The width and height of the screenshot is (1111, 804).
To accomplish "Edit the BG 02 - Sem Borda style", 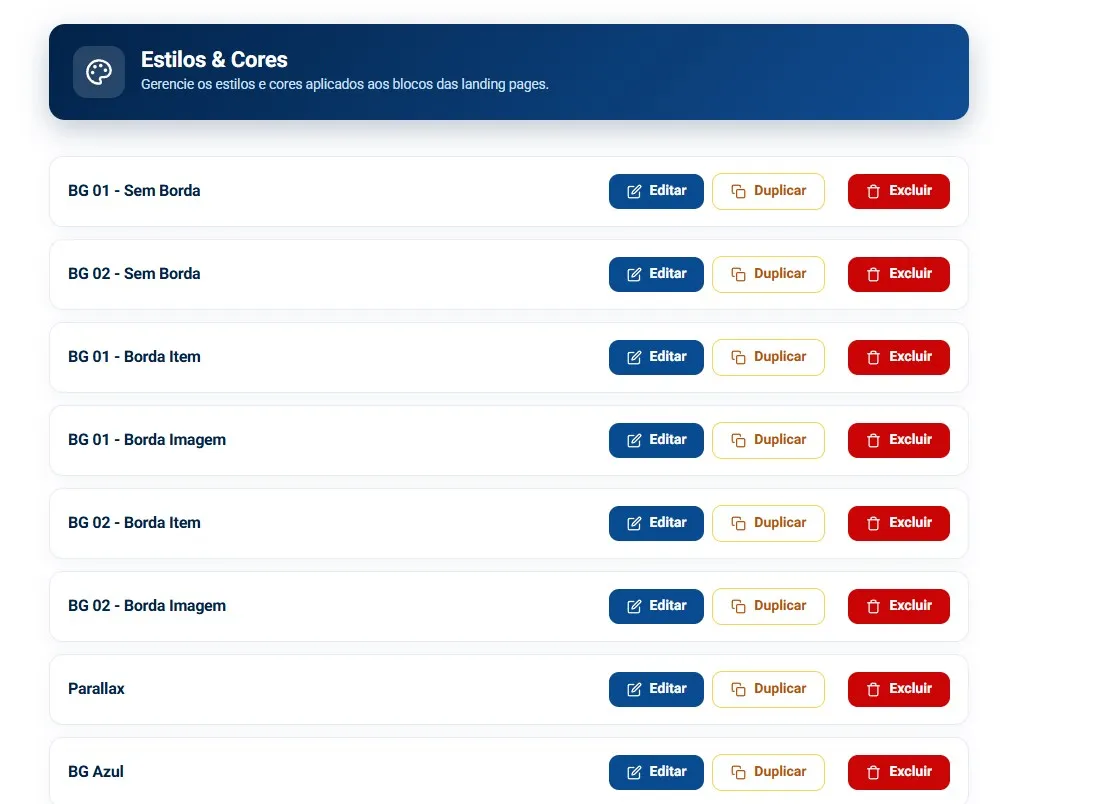I will click(656, 274).
